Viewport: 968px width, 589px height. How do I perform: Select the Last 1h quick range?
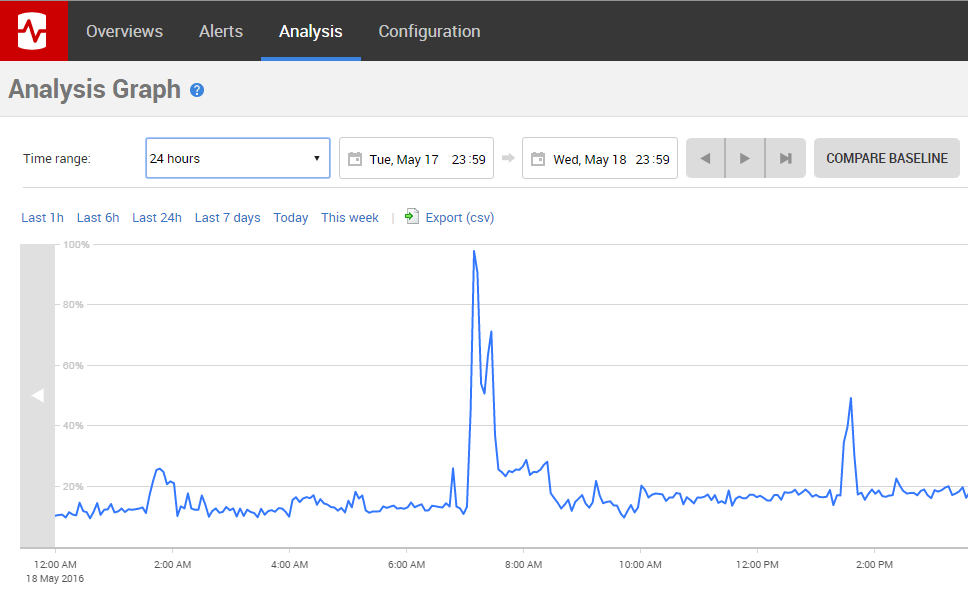(x=42, y=217)
